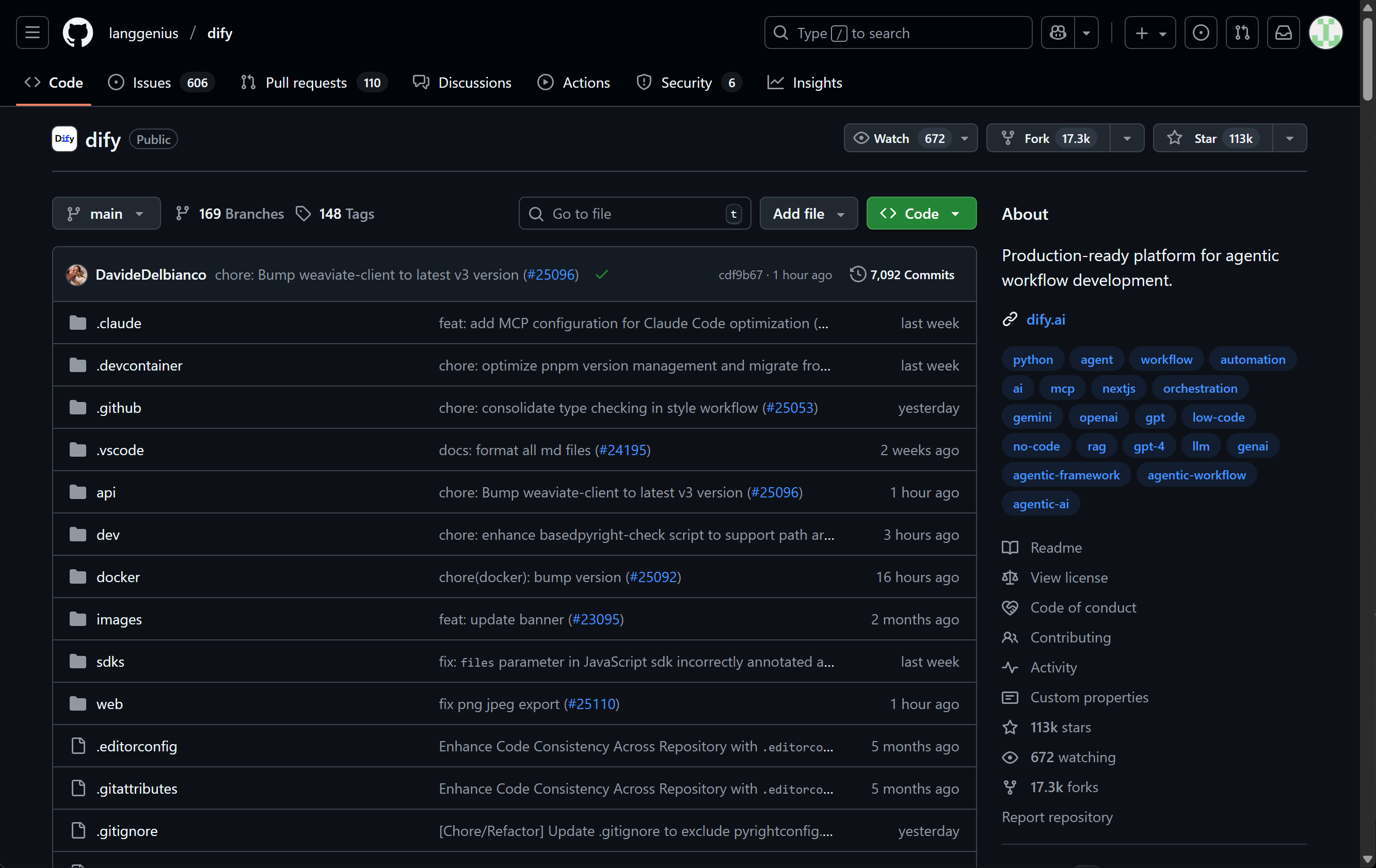Click the .devcontainer folder icon
The image size is (1376, 868).
click(78, 365)
